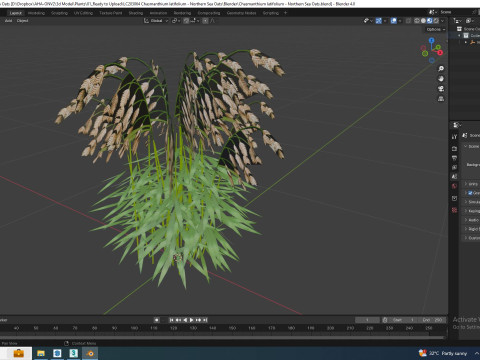The width and height of the screenshot is (480, 360).
Task: Toggle X-ray view icon
Action: (408, 21)
